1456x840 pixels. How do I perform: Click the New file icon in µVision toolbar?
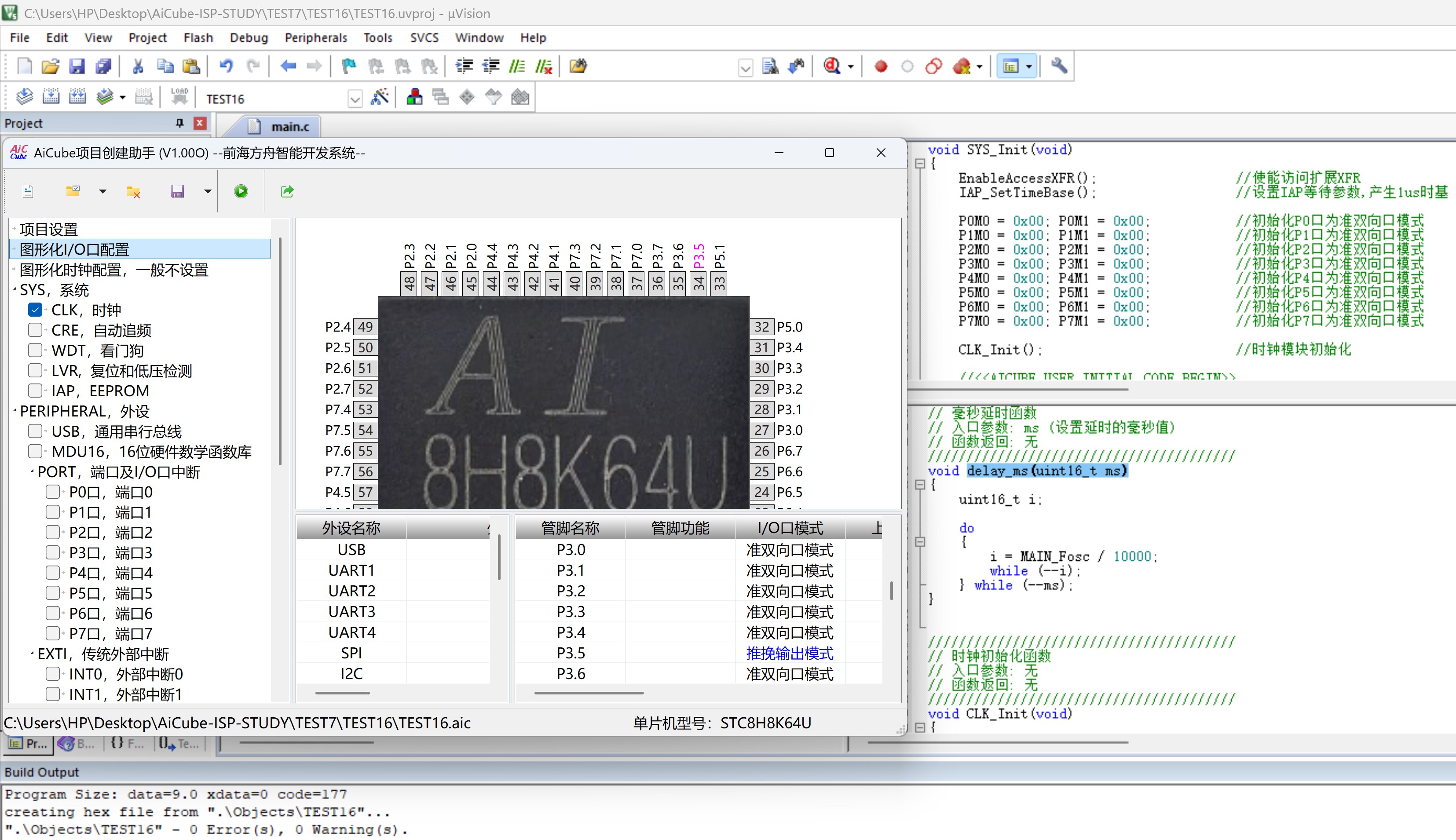click(24, 66)
